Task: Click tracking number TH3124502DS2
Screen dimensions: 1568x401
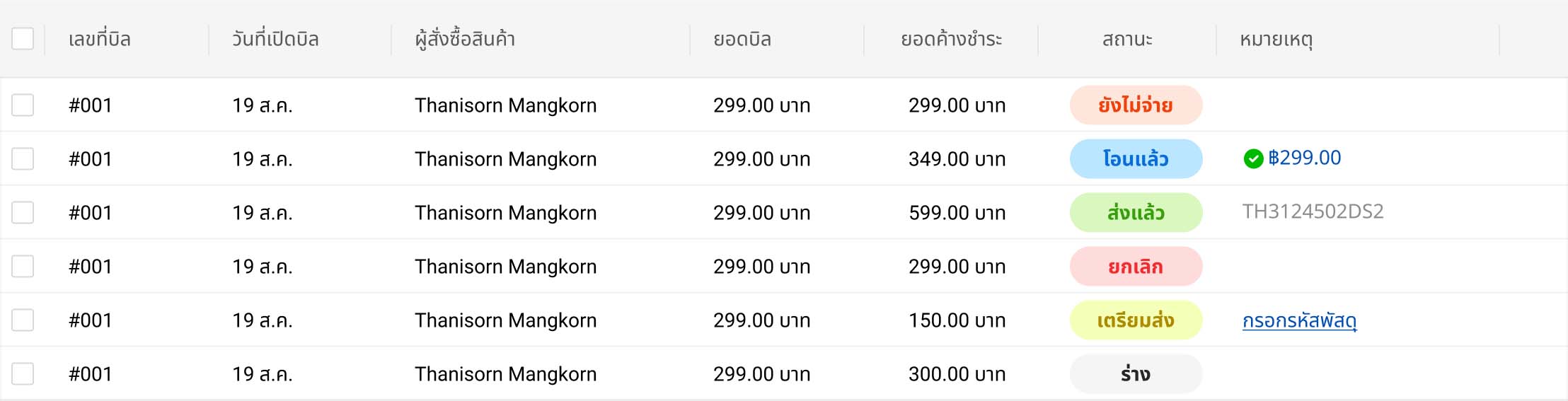Action: 1313,211
